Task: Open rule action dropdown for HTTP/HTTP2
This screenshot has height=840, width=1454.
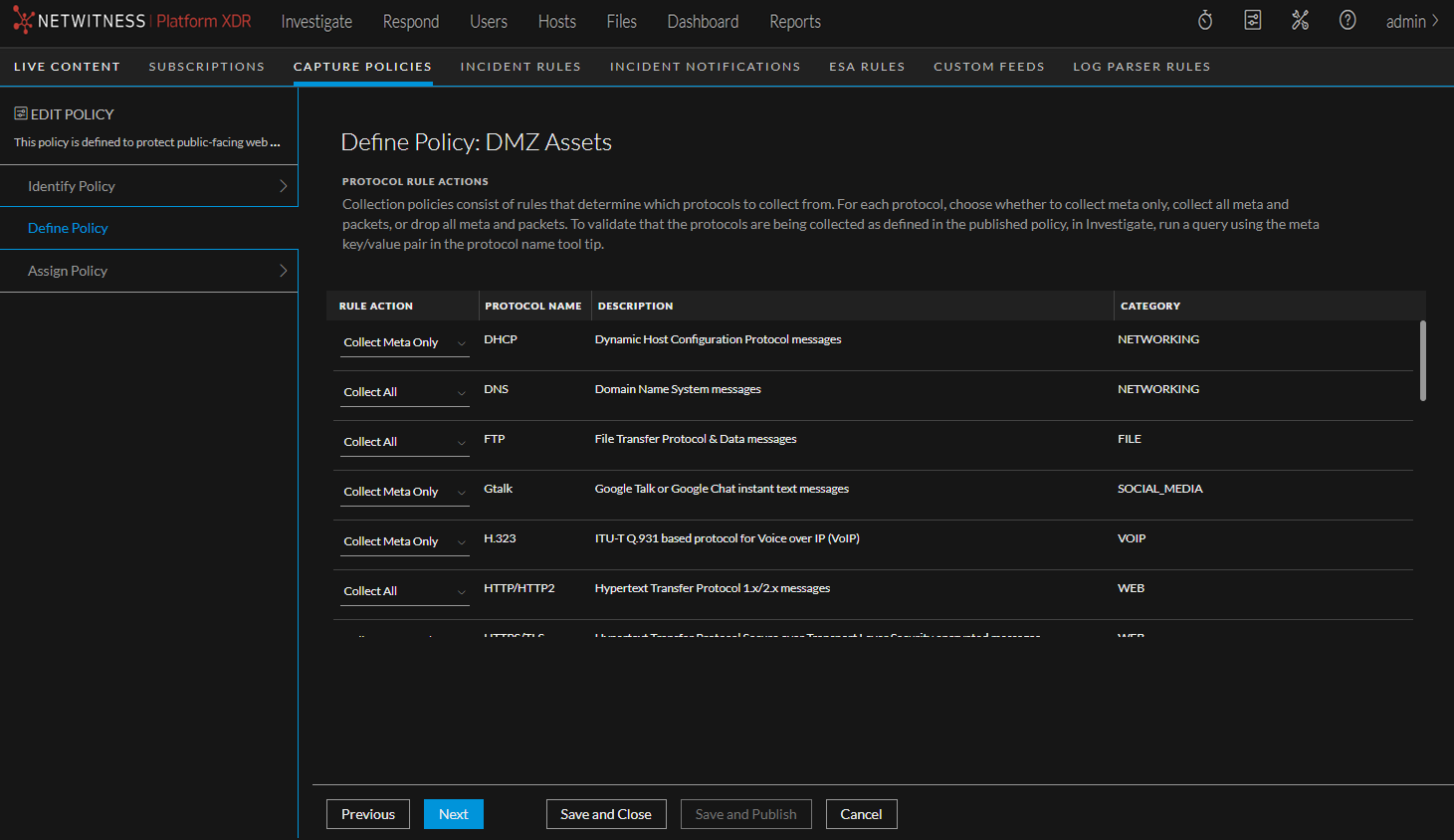Action: pos(404,591)
